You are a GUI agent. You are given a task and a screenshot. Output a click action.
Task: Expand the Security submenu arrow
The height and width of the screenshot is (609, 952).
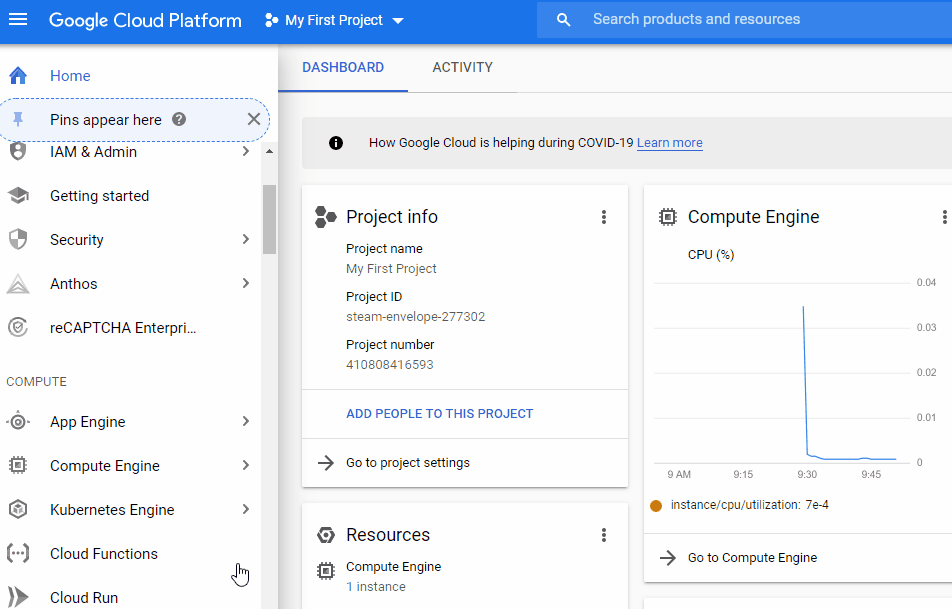click(246, 239)
